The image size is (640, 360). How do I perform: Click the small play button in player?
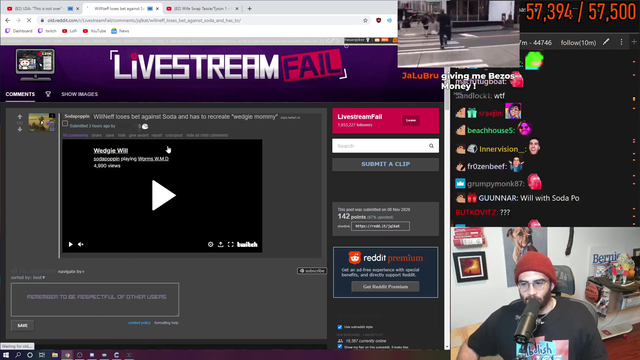click(71, 244)
